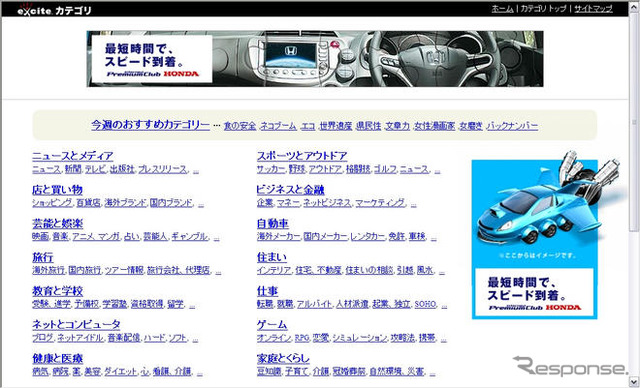Open 国内メーカー subcategory

(325, 237)
